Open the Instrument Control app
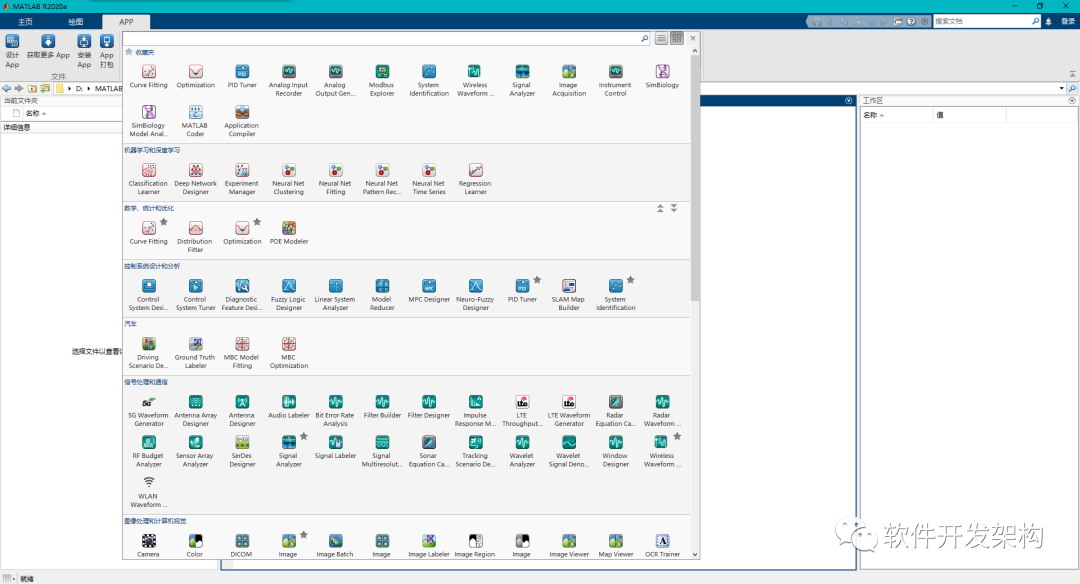 (615, 80)
